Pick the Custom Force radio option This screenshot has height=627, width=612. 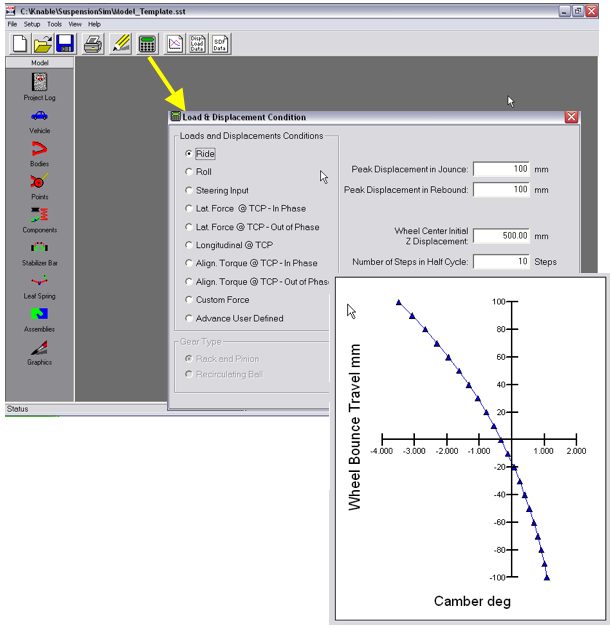pos(190,300)
